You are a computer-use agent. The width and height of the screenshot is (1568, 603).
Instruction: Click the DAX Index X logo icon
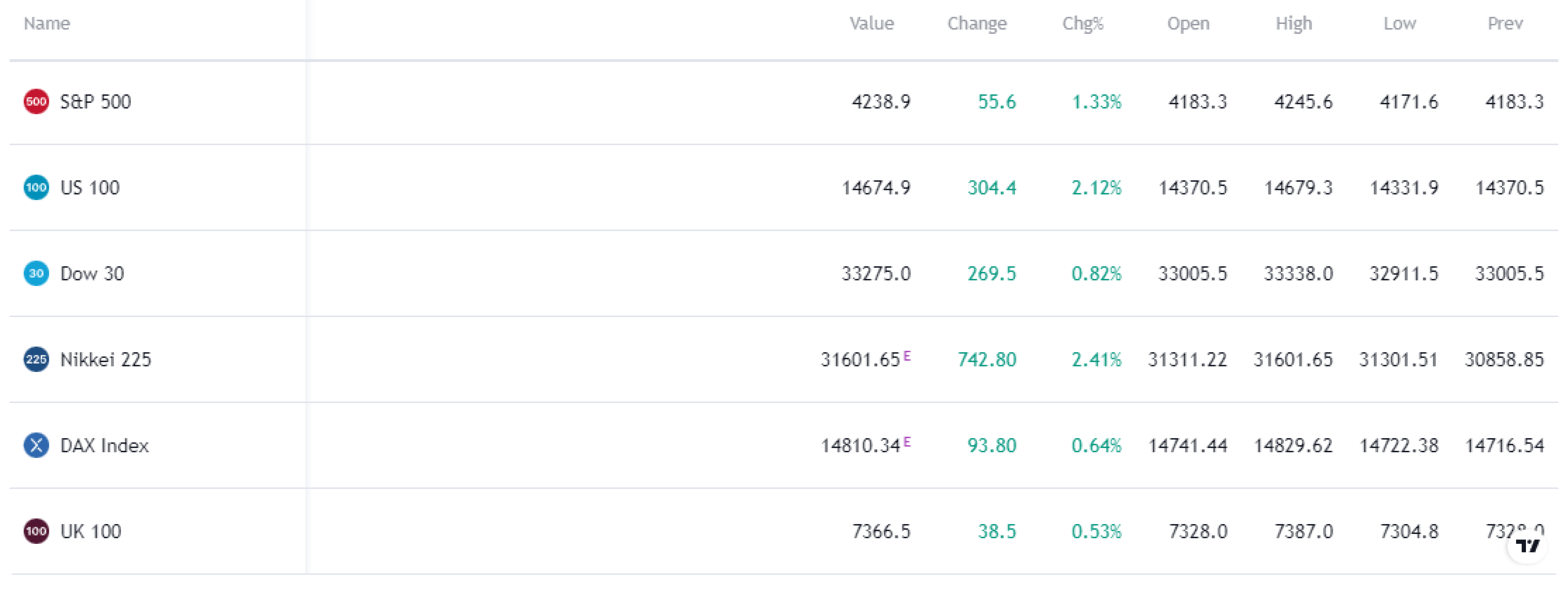[x=36, y=445]
